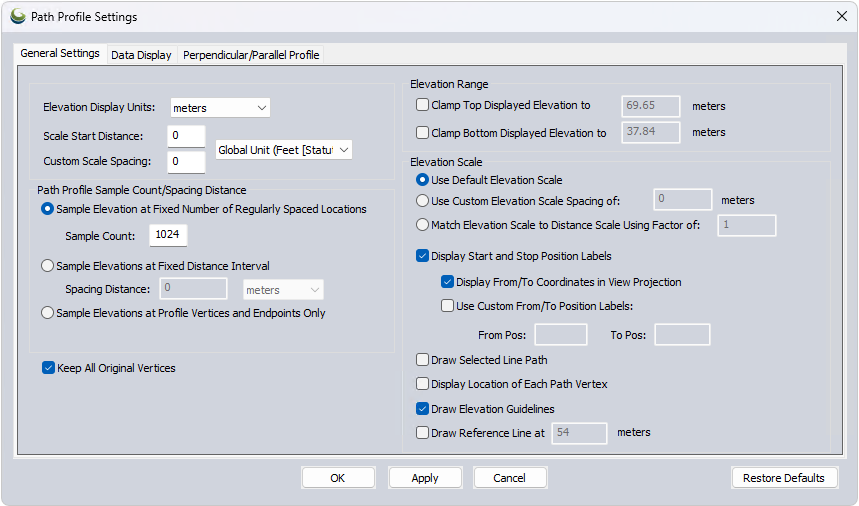The width and height of the screenshot is (859, 506).
Task: Enable Clamp Top Displayed Elevation checkbox
Action: click(x=422, y=105)
